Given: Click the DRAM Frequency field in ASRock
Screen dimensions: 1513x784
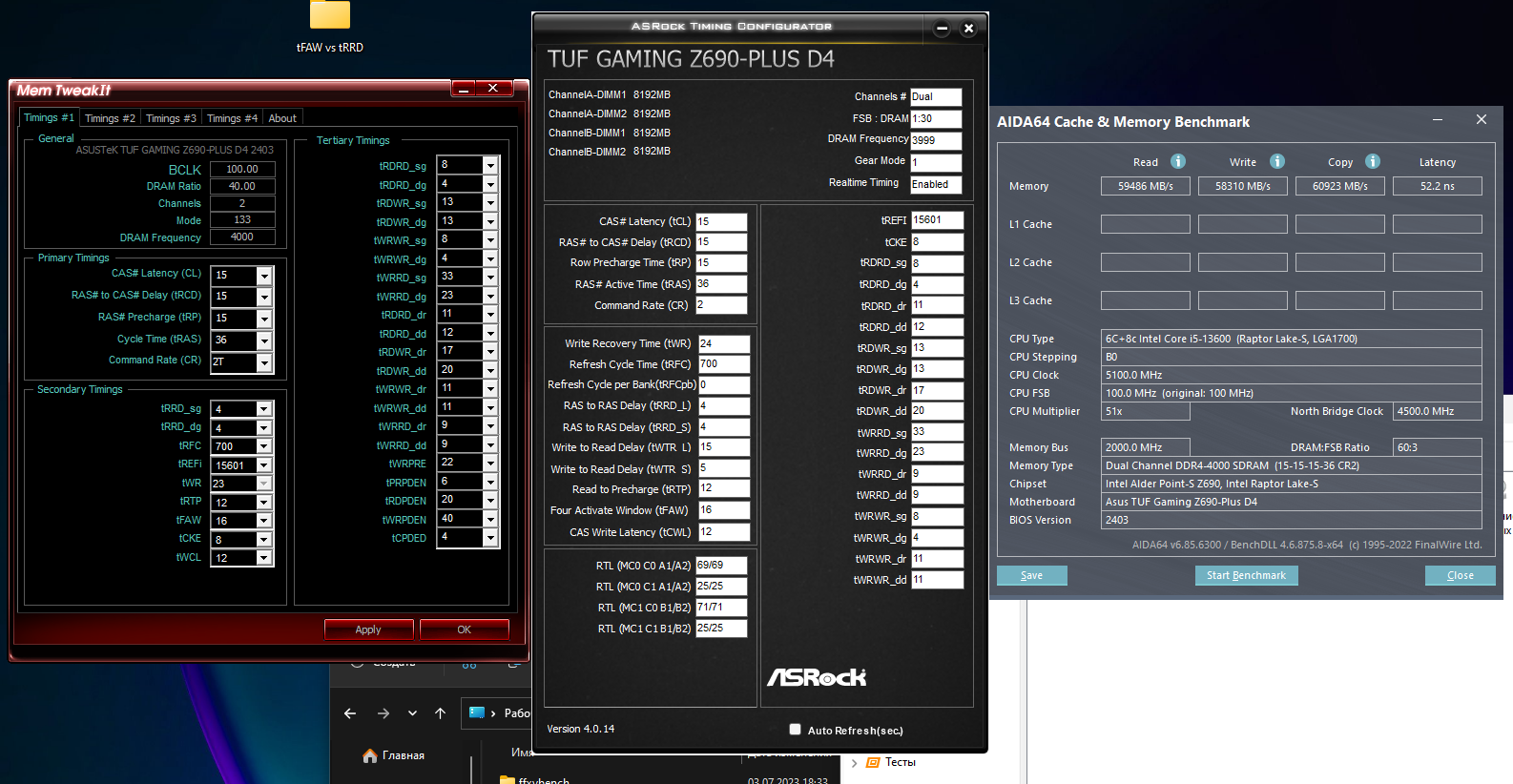Looking at the screenshot, I should point(936,140).
